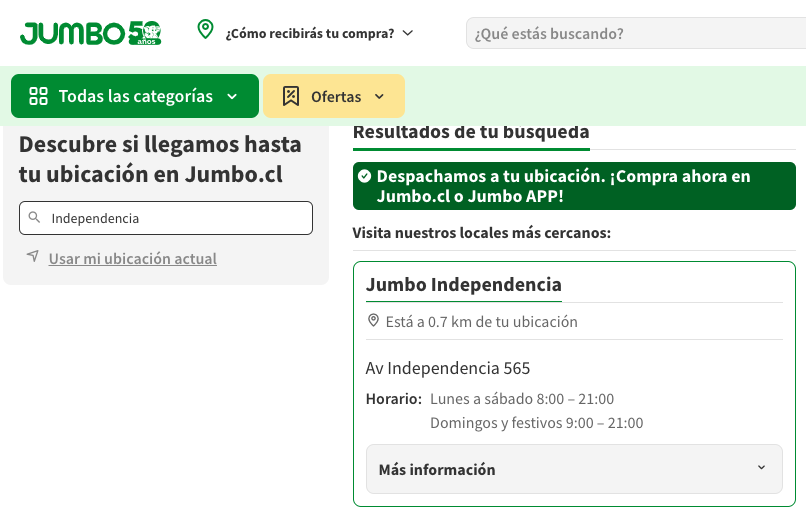Select the green check icon in the delivery banner
Screen dimensions: 806x520
point(364,176)
